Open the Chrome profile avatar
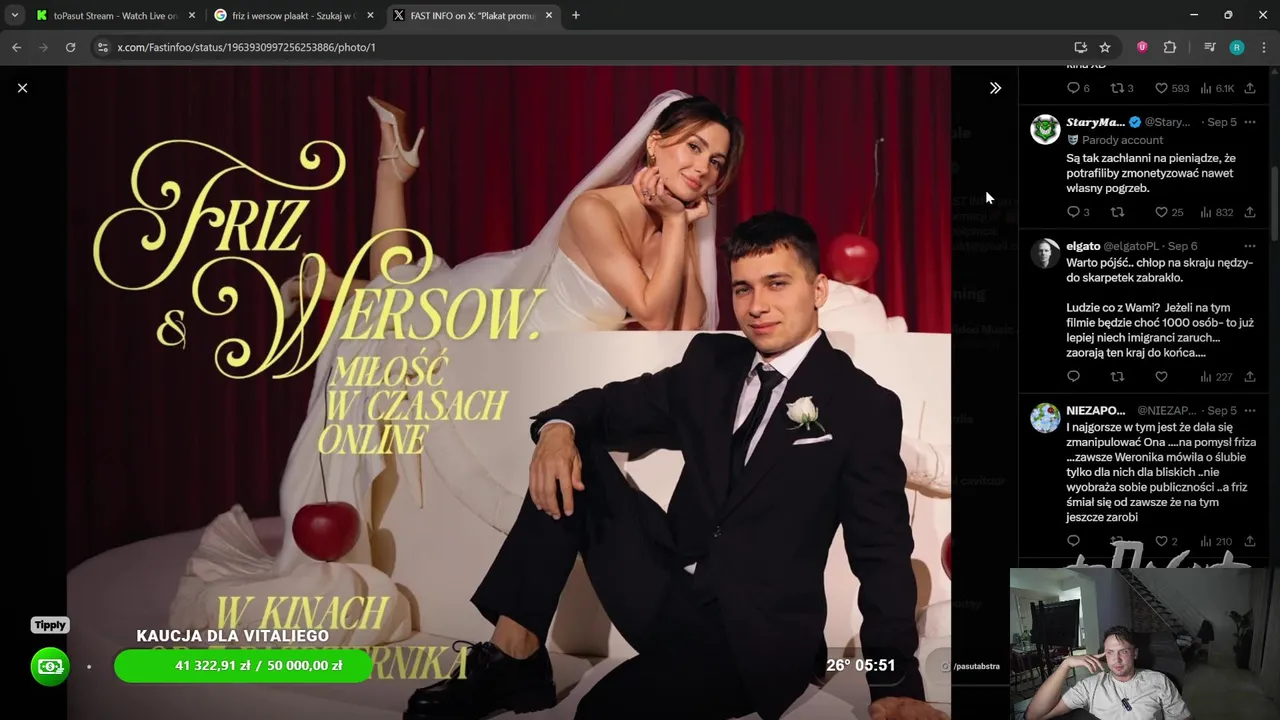 1237,47
